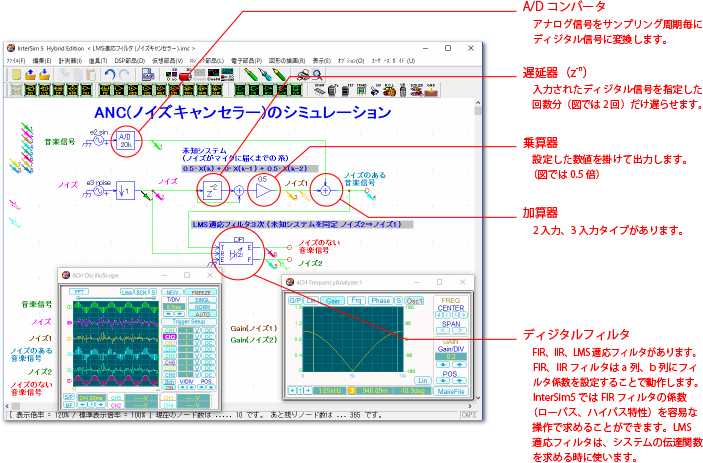This screenshot has width=703, height=463.
Task: Click the DF1 digital filter block
Action: tap(236, 254)
